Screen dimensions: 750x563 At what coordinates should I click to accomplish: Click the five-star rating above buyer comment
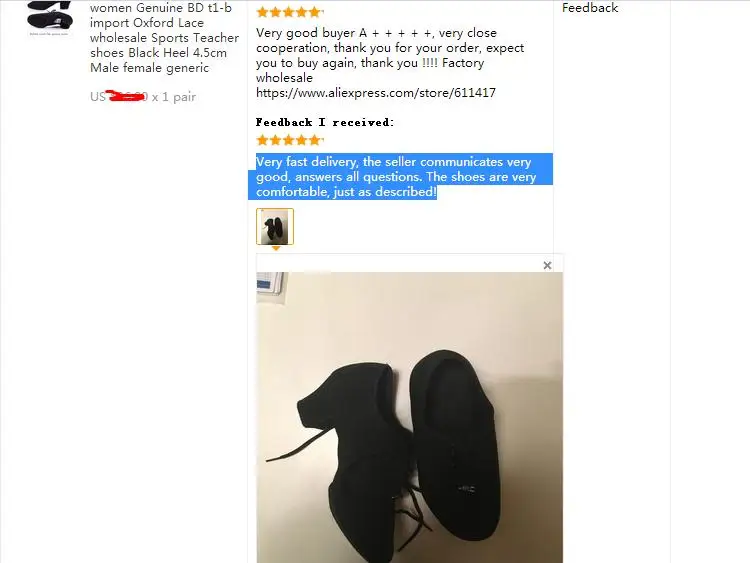(x=290, y=12)
